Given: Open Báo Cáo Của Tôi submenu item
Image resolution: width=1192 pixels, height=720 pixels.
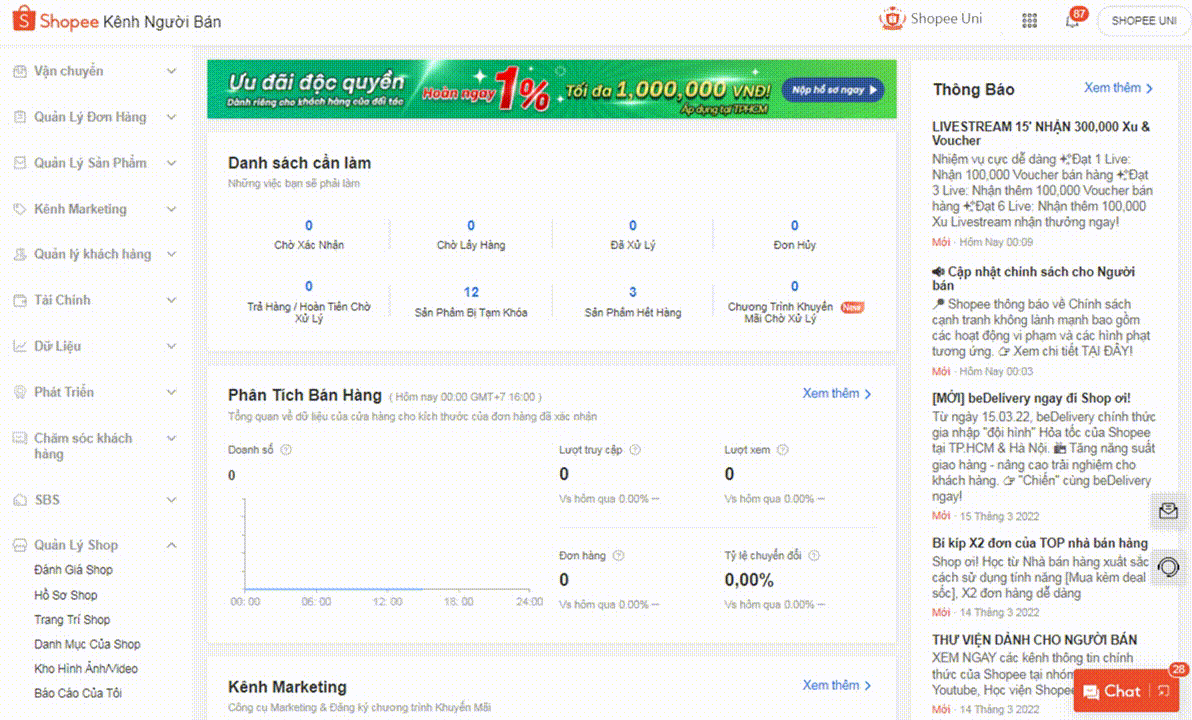Looking at the screenshot, I should coord(78,693).
